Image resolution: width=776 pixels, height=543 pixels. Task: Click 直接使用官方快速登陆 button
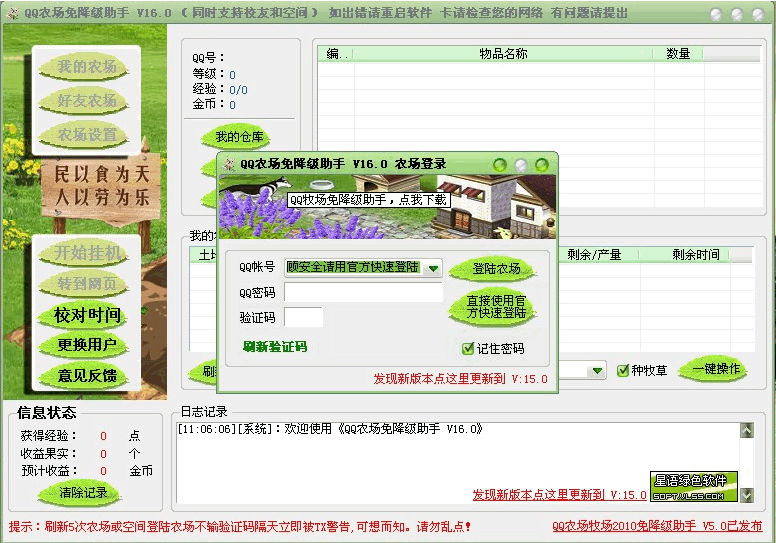[x=494, y=307]
